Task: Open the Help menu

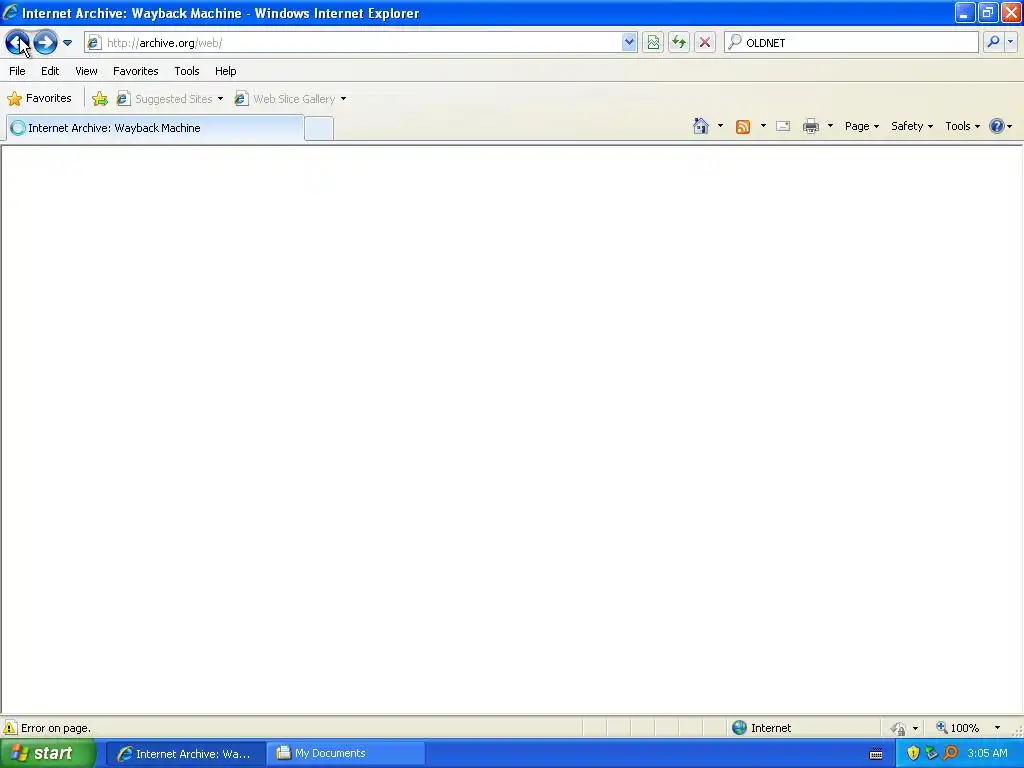Action: [x=226, y=71]
